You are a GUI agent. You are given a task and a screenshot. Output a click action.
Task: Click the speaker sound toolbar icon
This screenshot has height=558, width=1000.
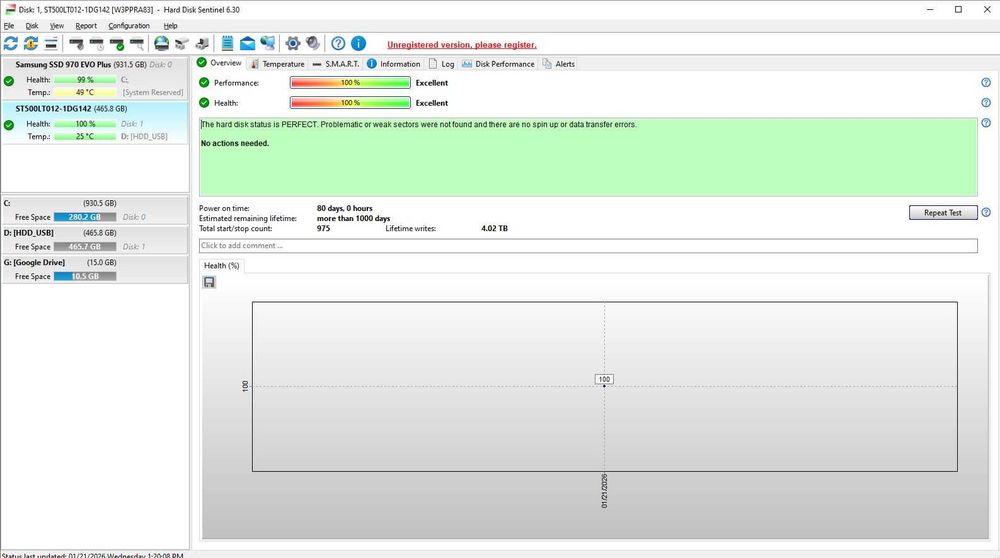312,43
